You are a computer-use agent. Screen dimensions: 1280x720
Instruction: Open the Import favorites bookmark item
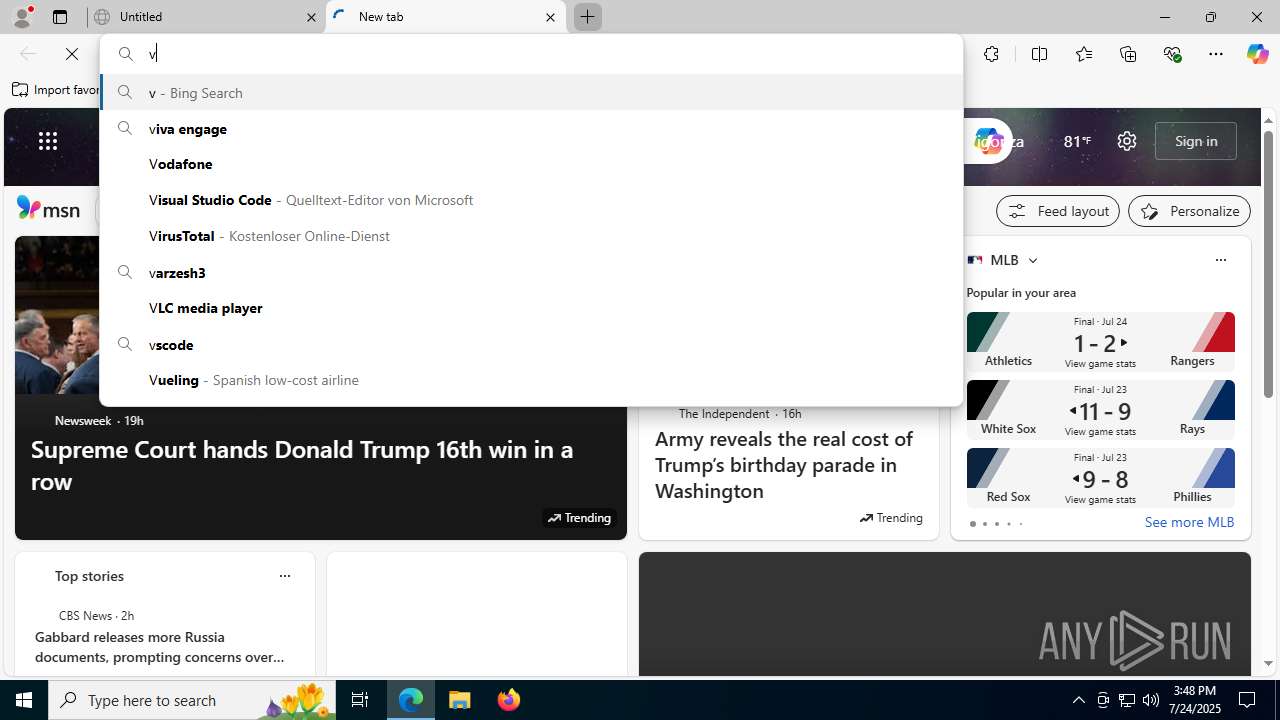tap(56, 90)
